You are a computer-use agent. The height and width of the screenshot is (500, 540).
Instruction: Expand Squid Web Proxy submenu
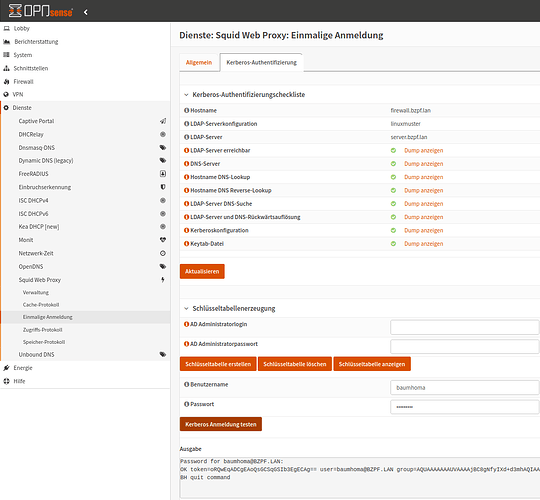[40, 280]
